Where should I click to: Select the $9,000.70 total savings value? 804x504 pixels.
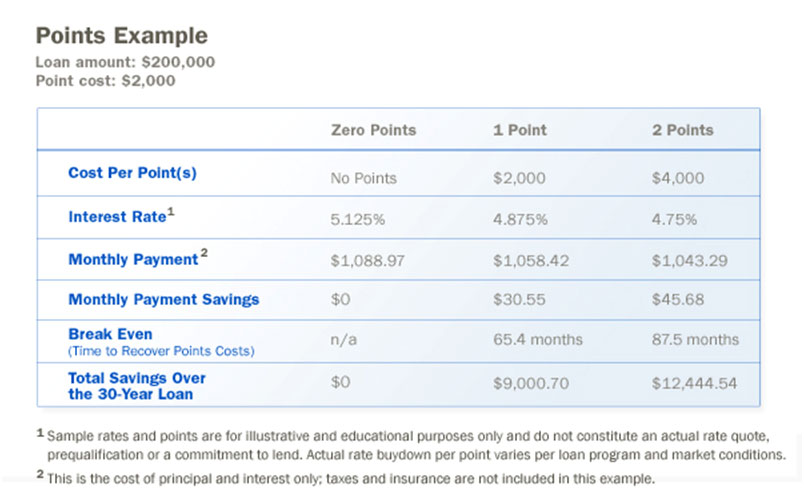[x=531, y=384]
